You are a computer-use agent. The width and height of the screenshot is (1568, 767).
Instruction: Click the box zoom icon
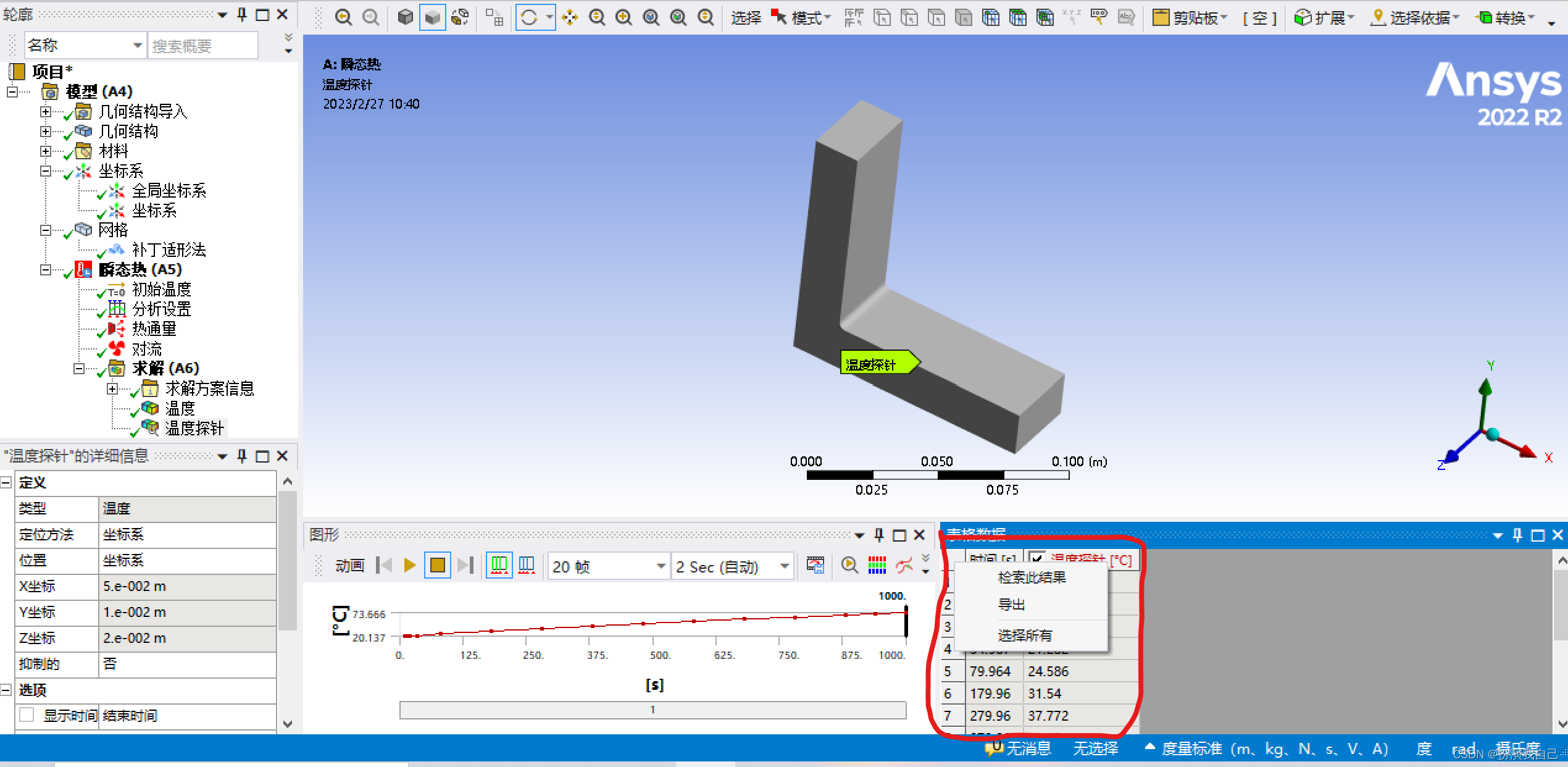coord(623,17)
